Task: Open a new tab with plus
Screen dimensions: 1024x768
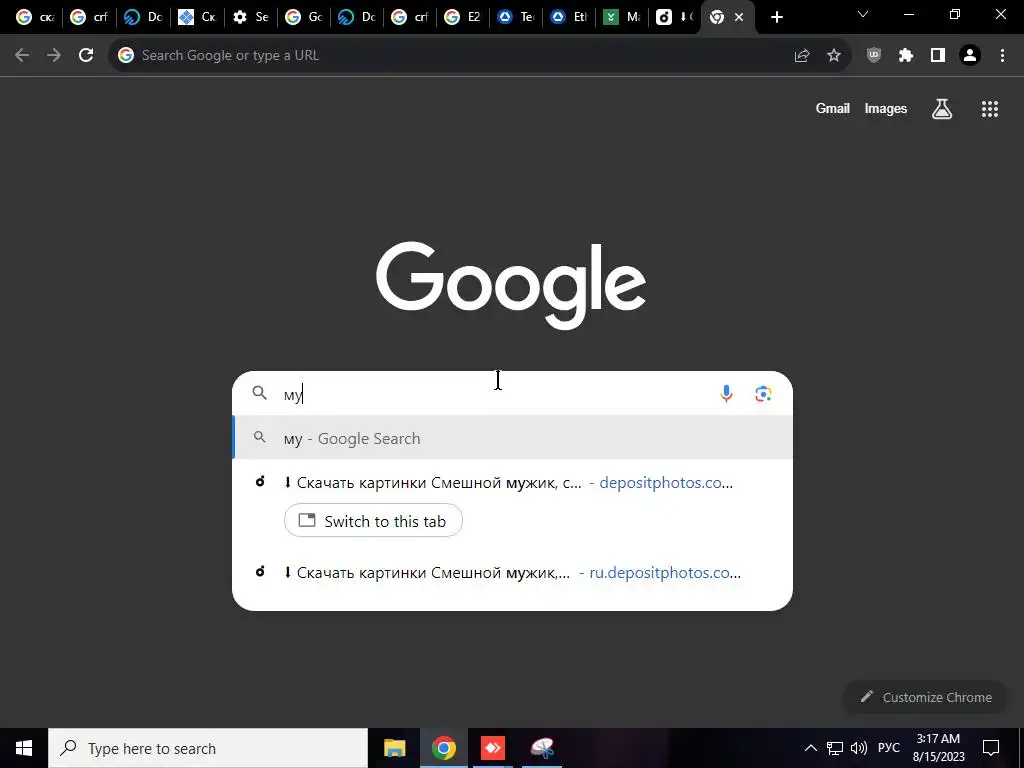Action: [x=776, y=17]
